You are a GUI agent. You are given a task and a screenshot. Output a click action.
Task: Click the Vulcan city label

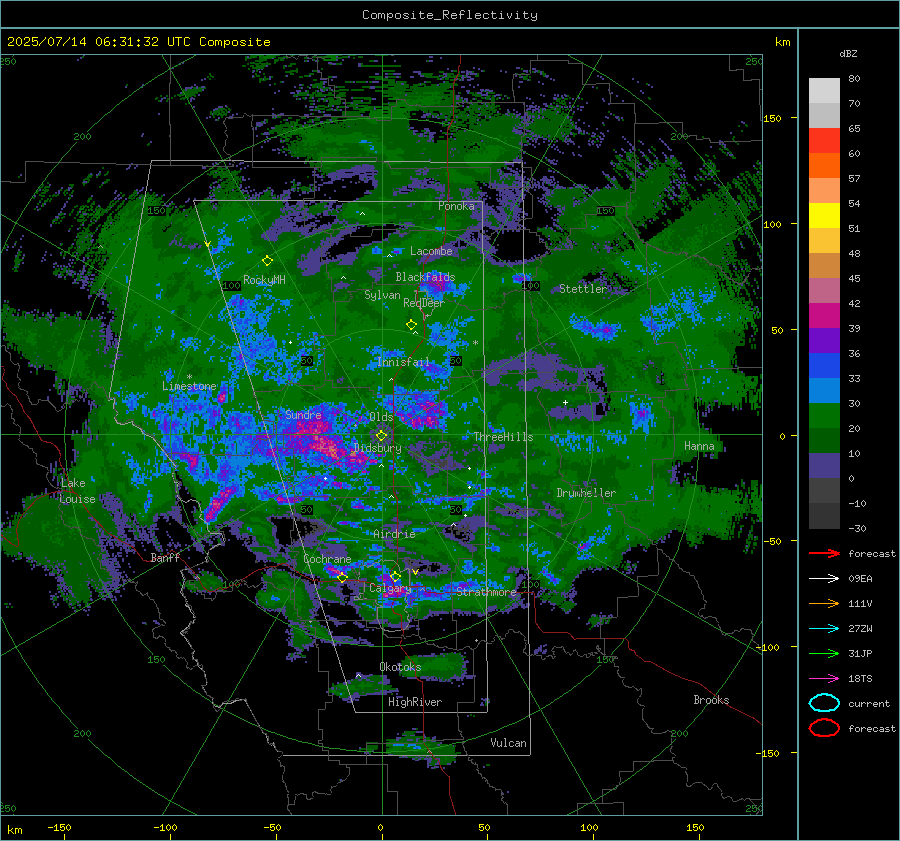(x=508, y=743)
